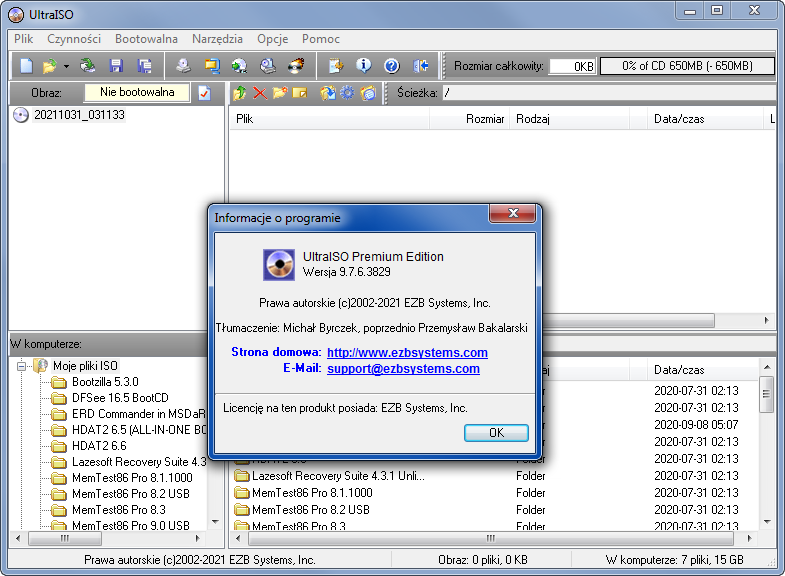785x576 pixels.
Task: Click the blue question mark Help icon
Action: tap(391, 66)
